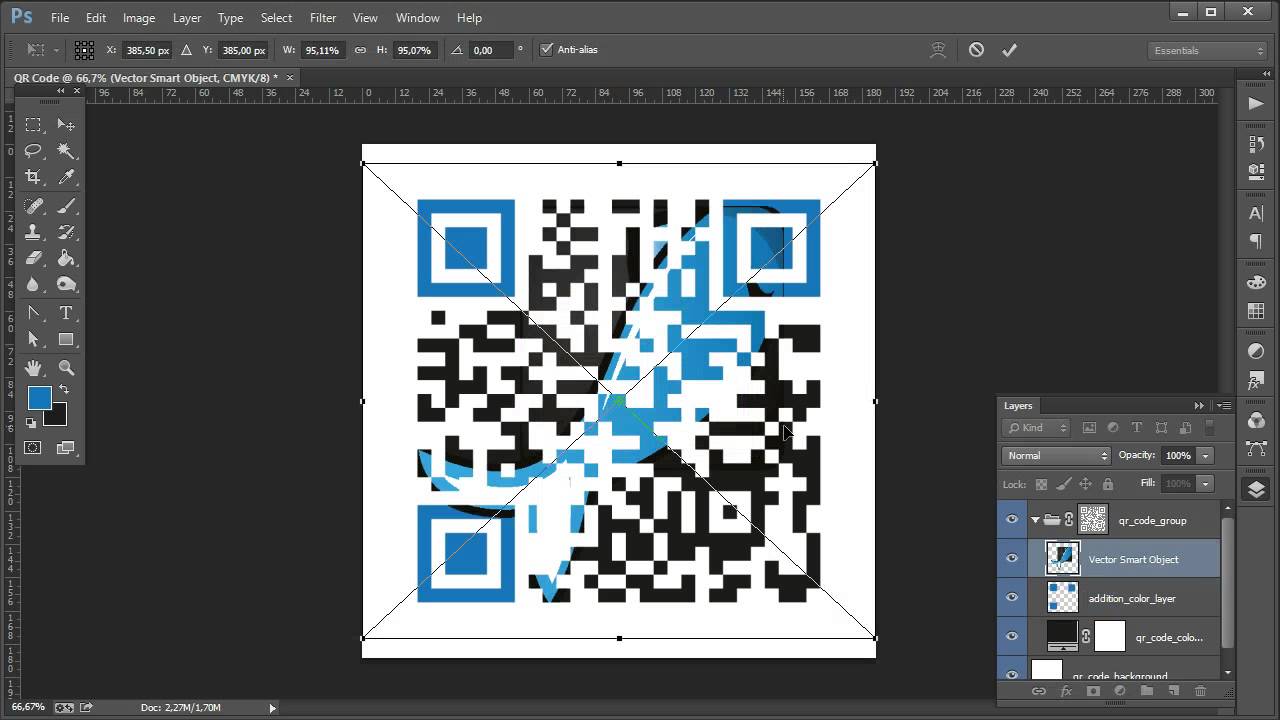Image resolution: width=1280 pixels, height=720 pixels.
Task: Select the Crop tool
Action: click(33, 177)
